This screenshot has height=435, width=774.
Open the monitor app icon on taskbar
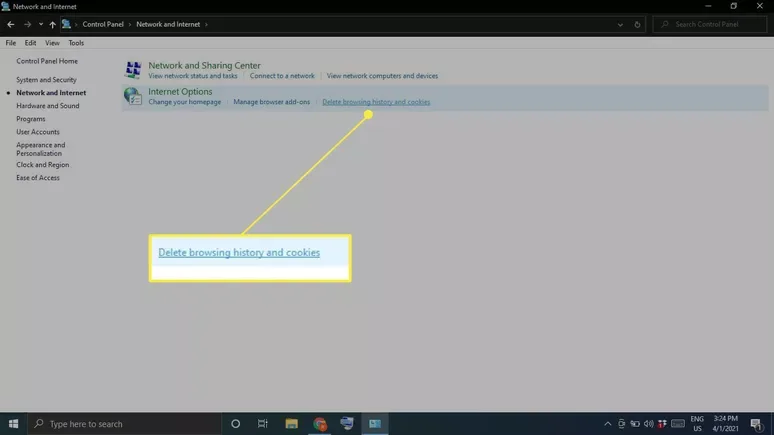(347, 424)
